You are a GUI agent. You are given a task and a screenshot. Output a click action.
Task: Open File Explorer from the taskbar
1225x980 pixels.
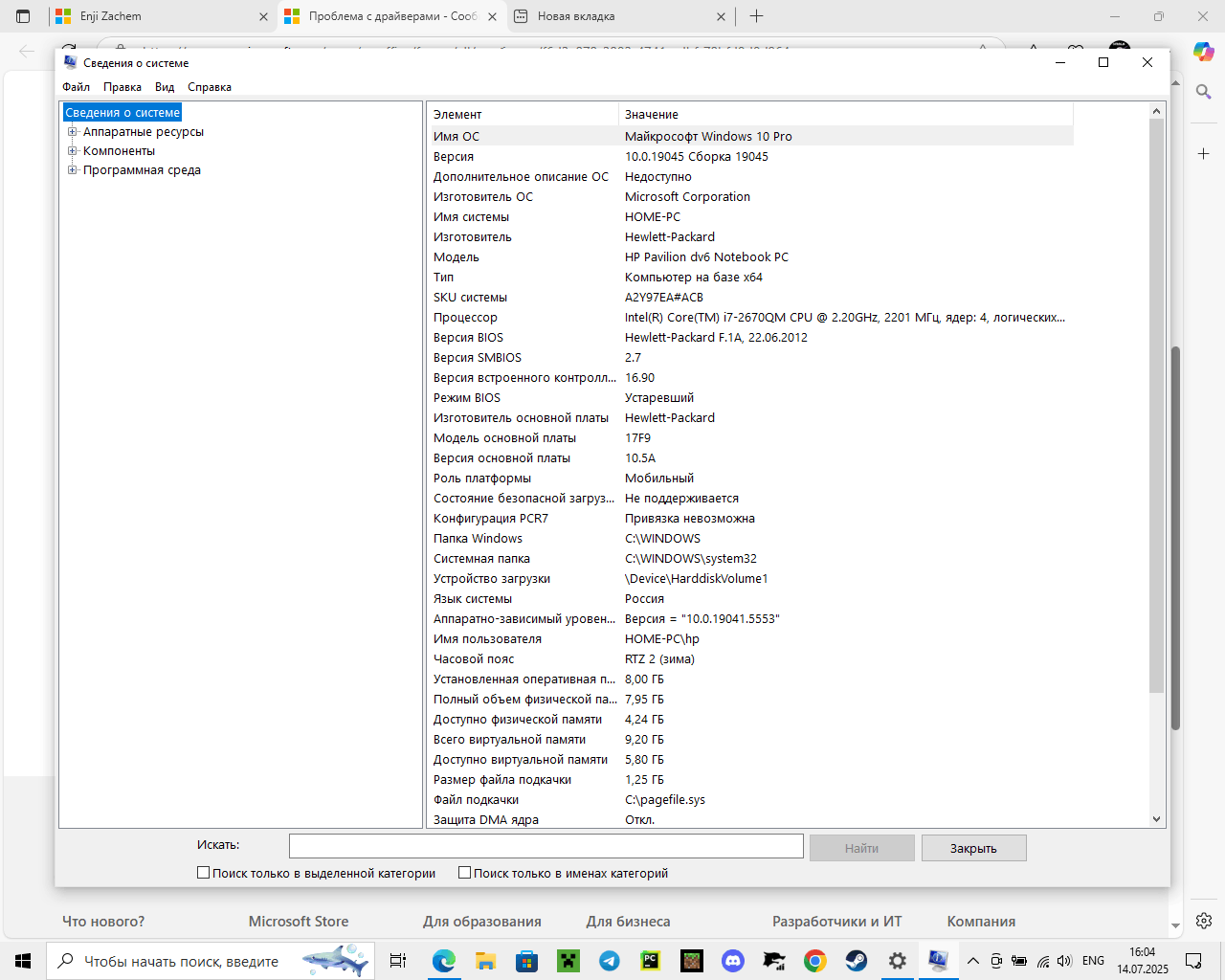485,961
